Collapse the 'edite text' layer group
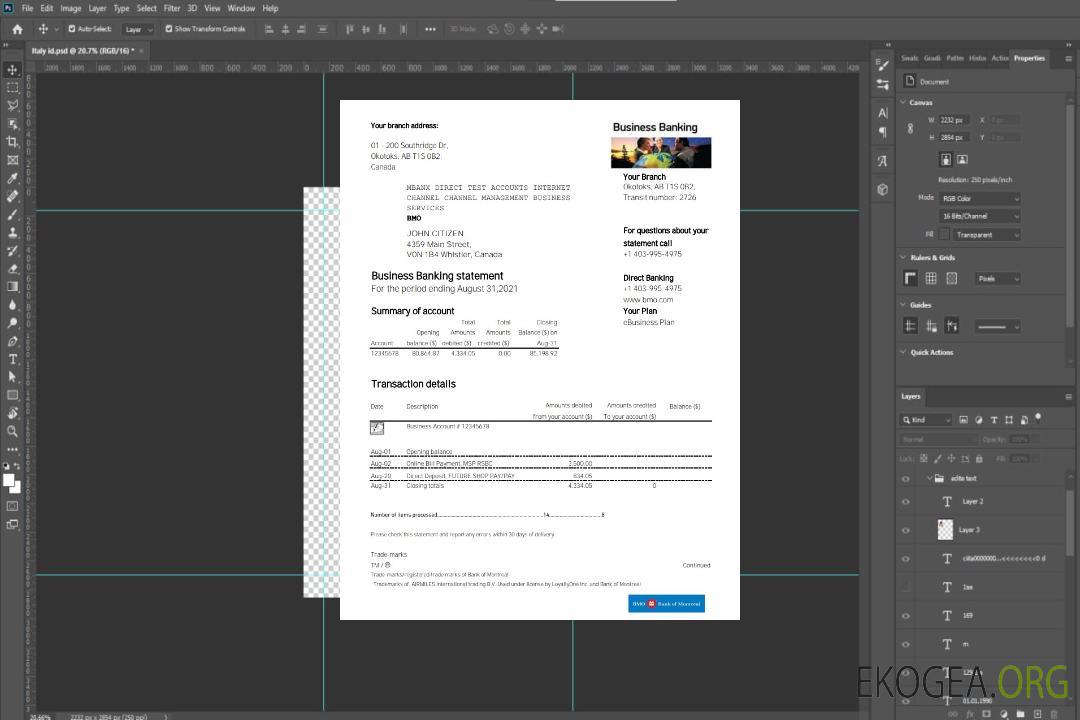The image size is (1080, 720). 928,479
